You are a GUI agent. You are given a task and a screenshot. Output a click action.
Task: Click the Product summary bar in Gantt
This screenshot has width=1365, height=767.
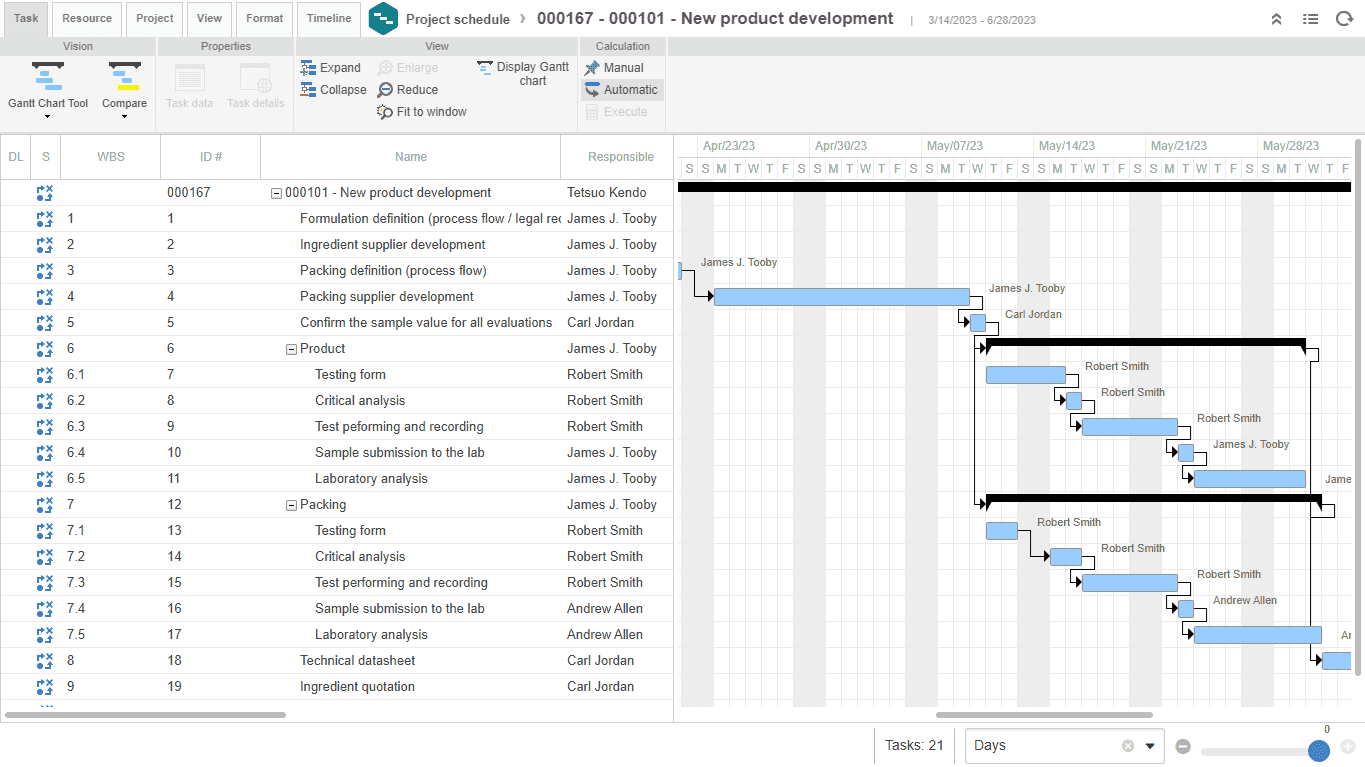1146,342
